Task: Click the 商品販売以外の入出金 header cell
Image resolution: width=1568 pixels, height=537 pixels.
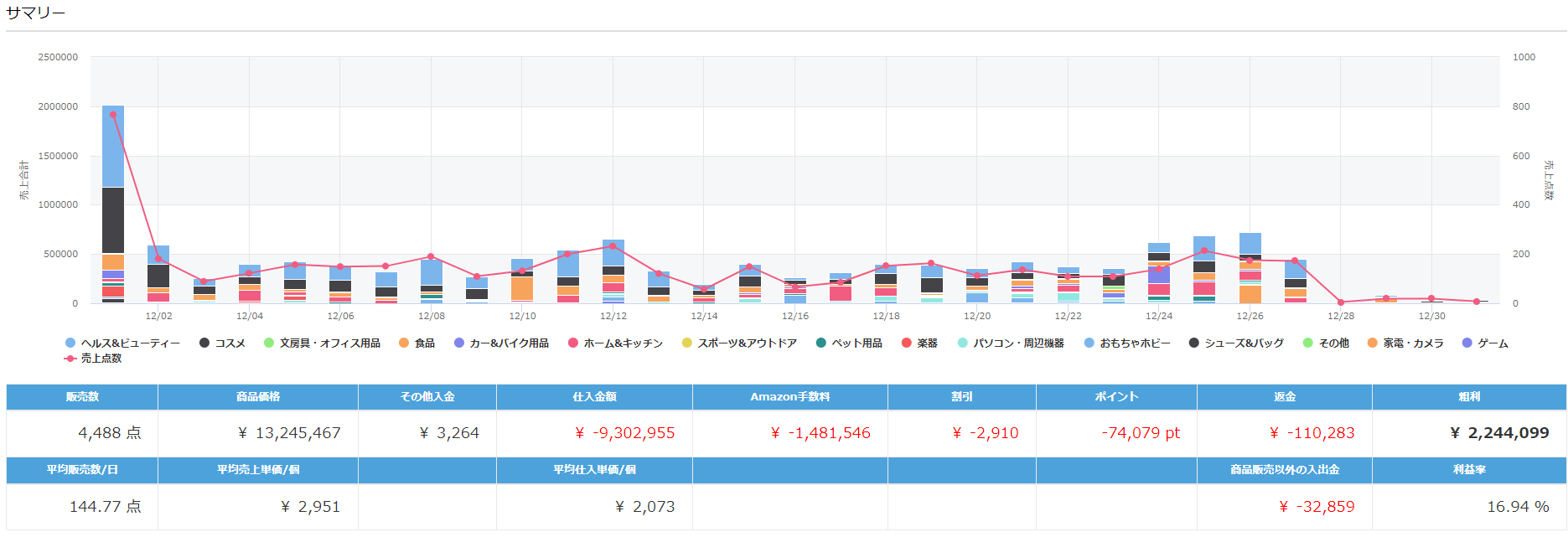Action: tap(1284, 470)
